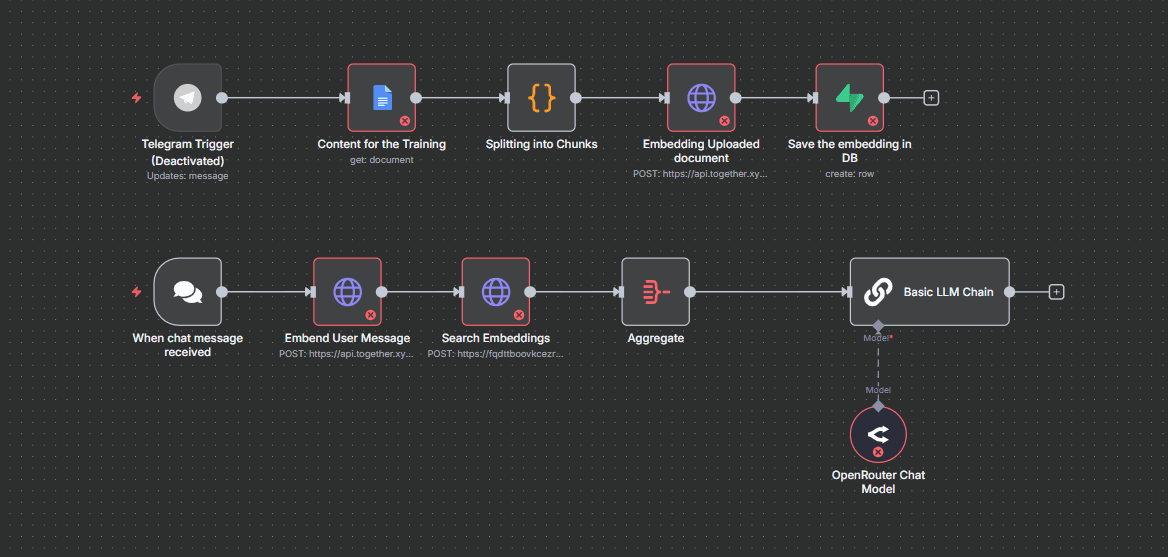This screenshot has width=1168, height=557.
Task: Select the OpenRouter Chat Model node
Action: 878,434
